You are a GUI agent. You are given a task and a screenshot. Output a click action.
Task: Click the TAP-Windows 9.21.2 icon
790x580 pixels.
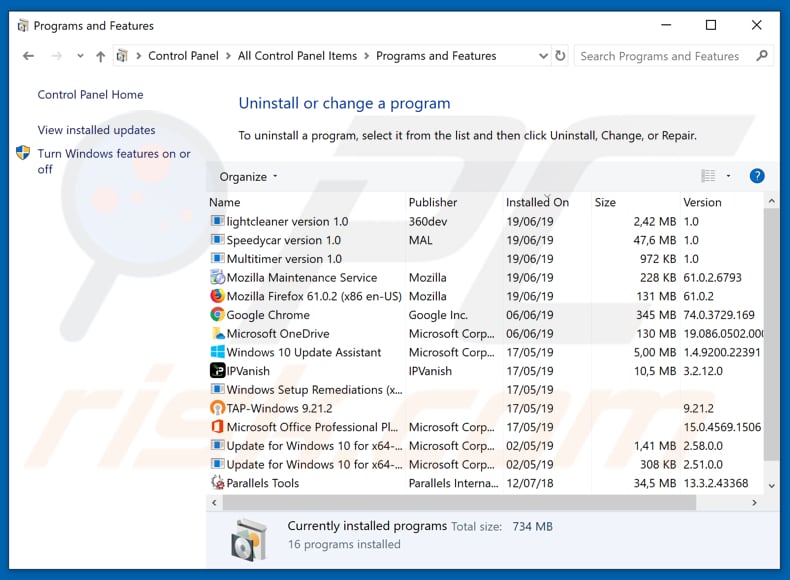(217, 408)
